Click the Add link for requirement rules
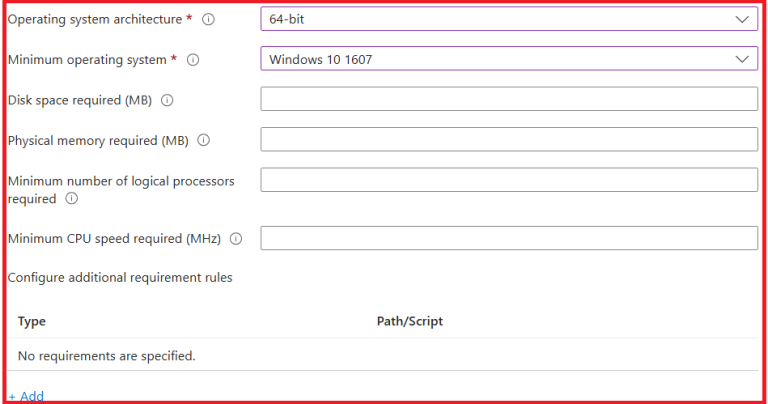 coord(27,396)
